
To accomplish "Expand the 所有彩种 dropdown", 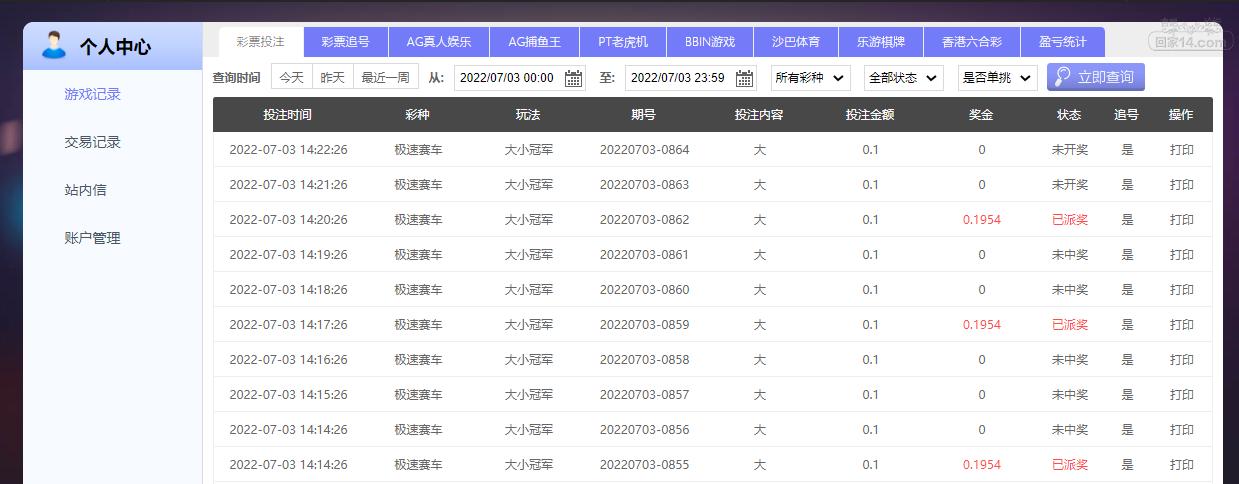I will click(x=811, y=78).
